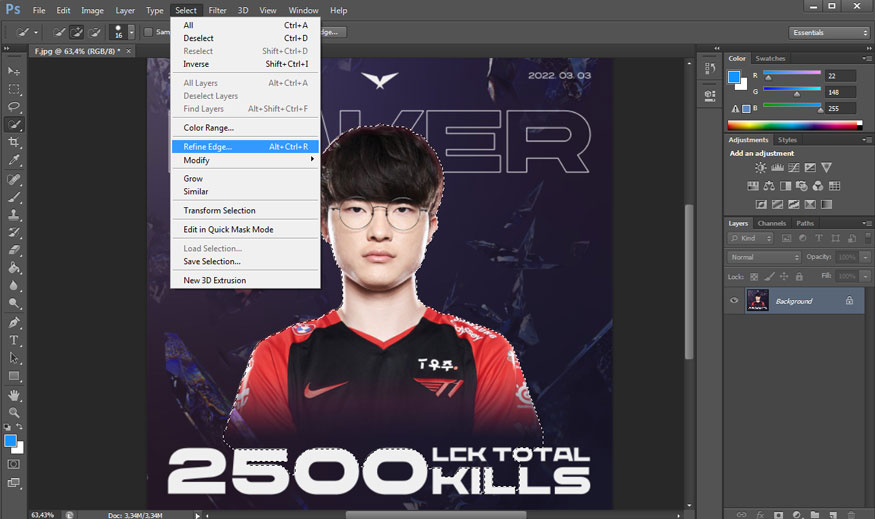Open the Layers panel options menu
Image resolution: width=875 pixels, height=519 pixels.
click(867, 223)
